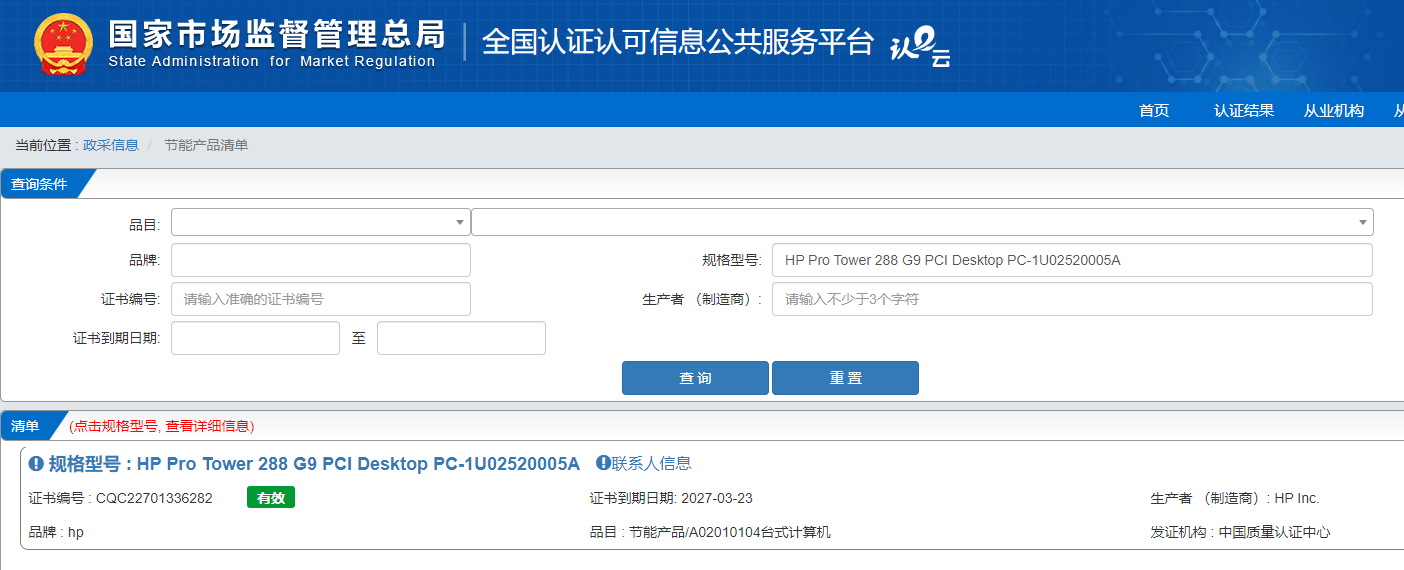
Task: Open the first 品目 dropdown
Action: click(x=321, y=222)
